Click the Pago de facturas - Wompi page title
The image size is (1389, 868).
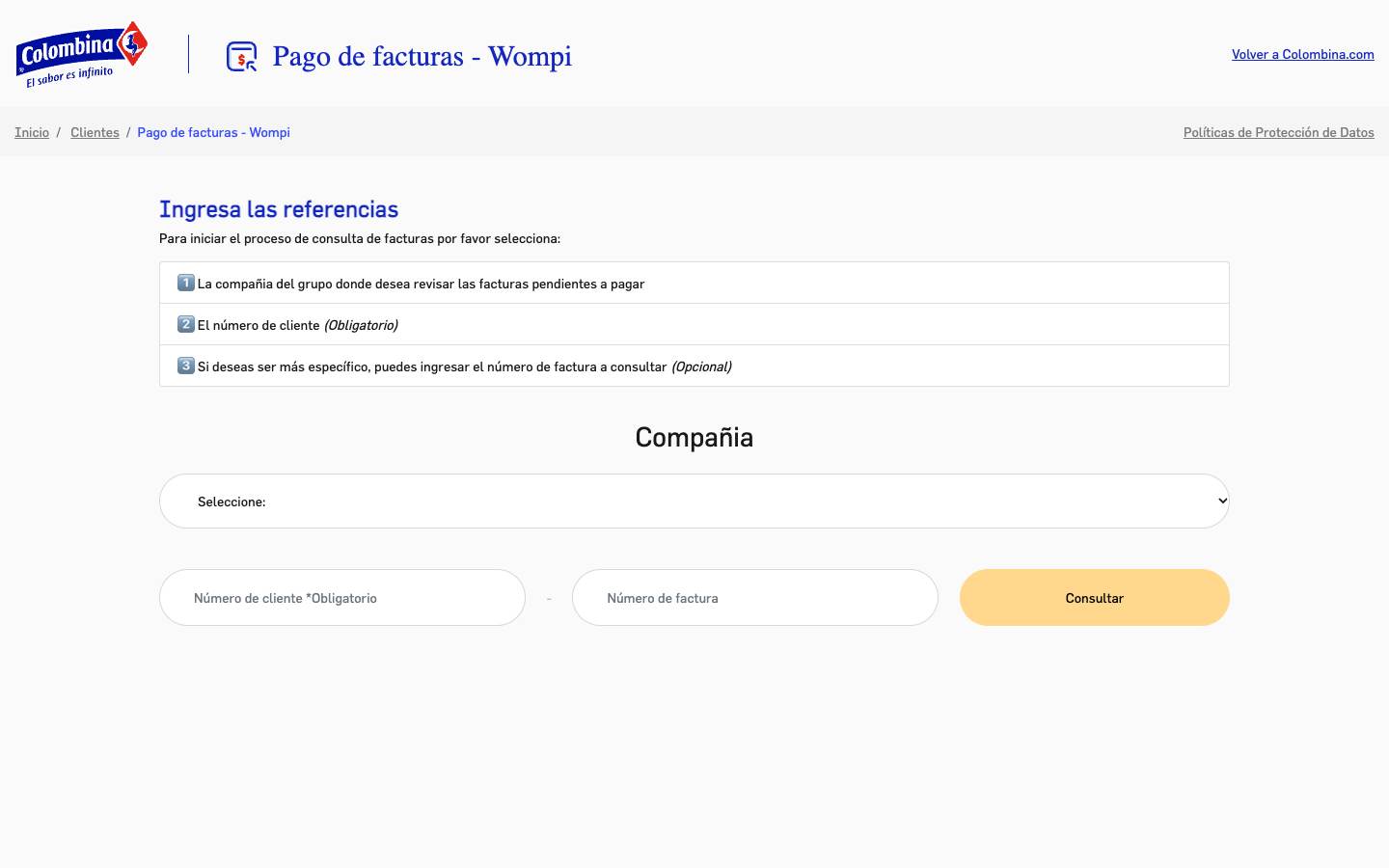click(422, 56)
